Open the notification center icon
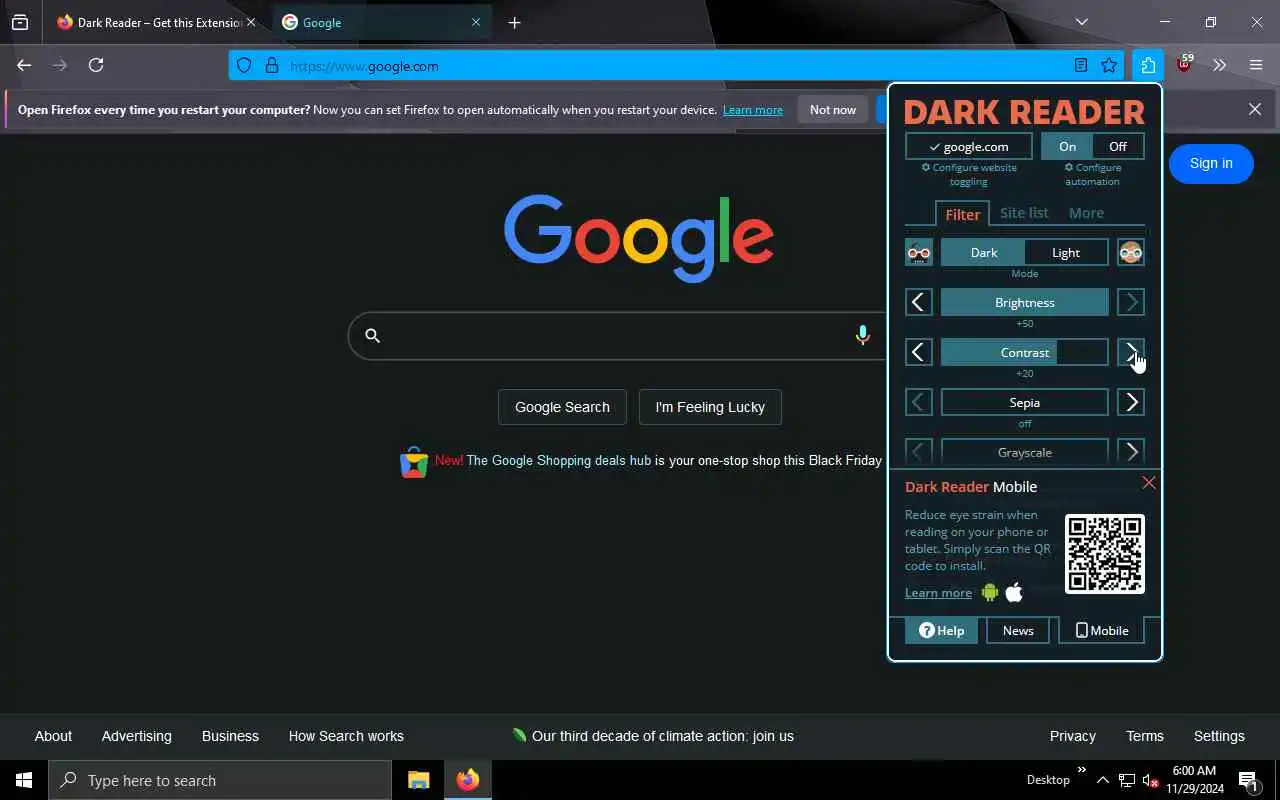The width and height of the screenshot is (1280, 800). point(1248,780)
